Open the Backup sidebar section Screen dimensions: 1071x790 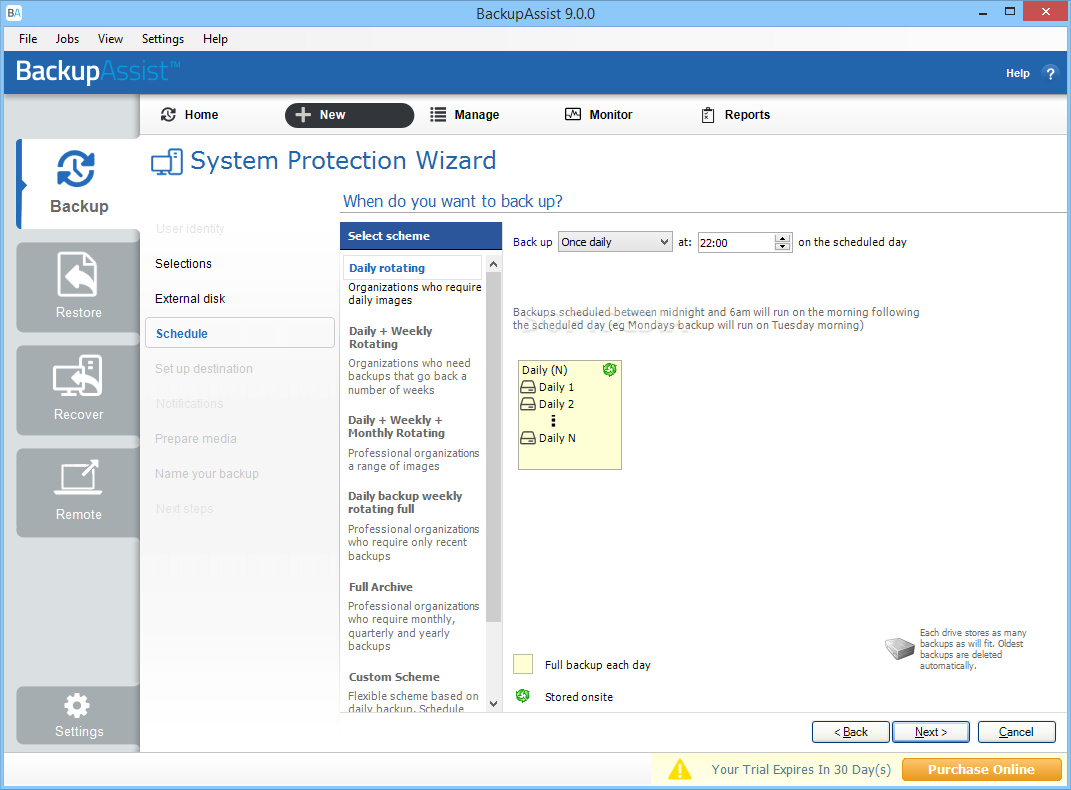[x=79, y=183]
